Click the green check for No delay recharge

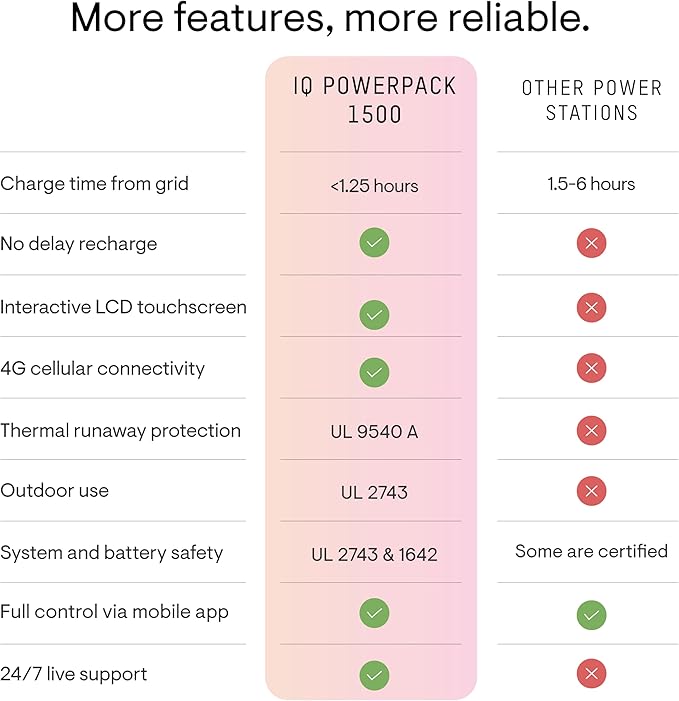click(374, 243)
